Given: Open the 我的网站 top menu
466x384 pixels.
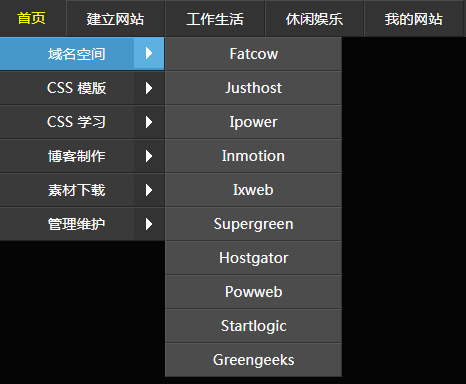Looking at the screenshot, I should tap(414, 19).
